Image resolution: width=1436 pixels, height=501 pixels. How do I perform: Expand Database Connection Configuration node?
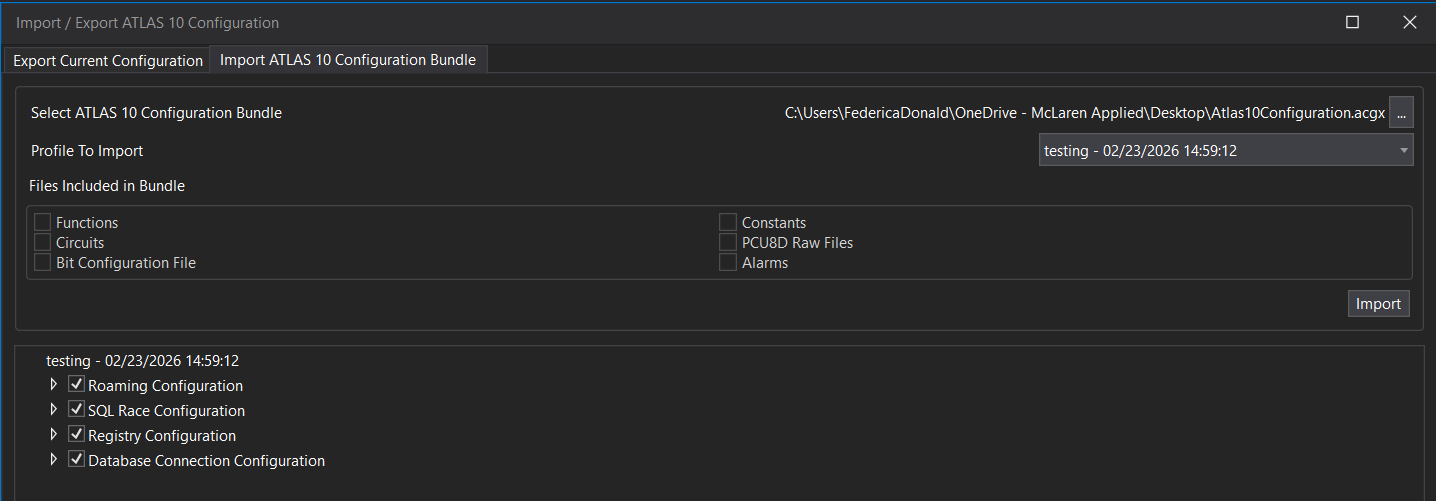(54, 459)
